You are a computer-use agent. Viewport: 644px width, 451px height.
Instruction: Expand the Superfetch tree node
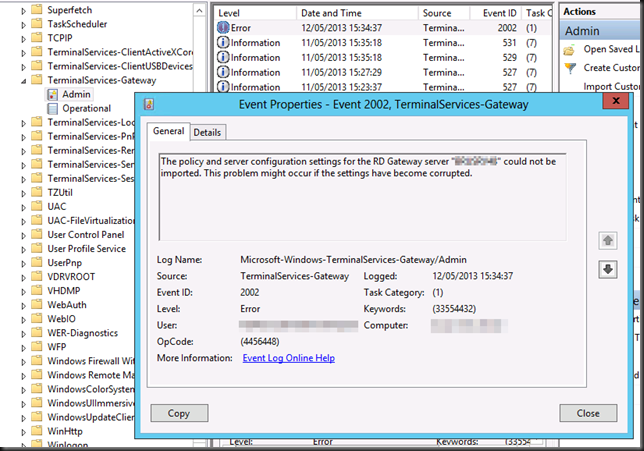23,11
